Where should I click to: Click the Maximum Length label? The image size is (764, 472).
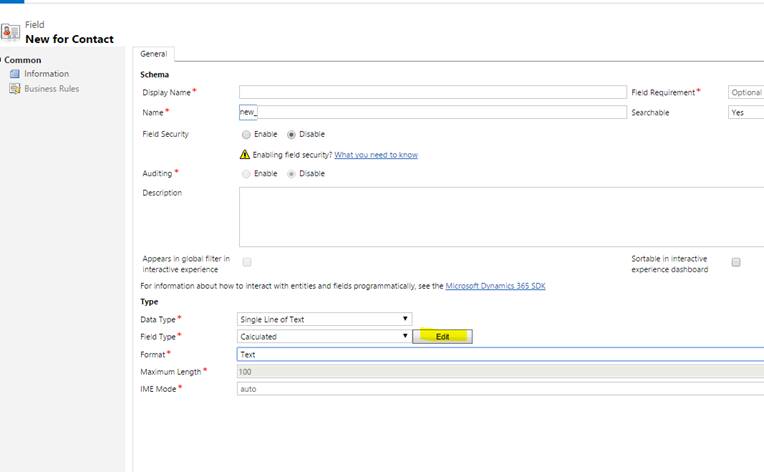tap(171, 372)
